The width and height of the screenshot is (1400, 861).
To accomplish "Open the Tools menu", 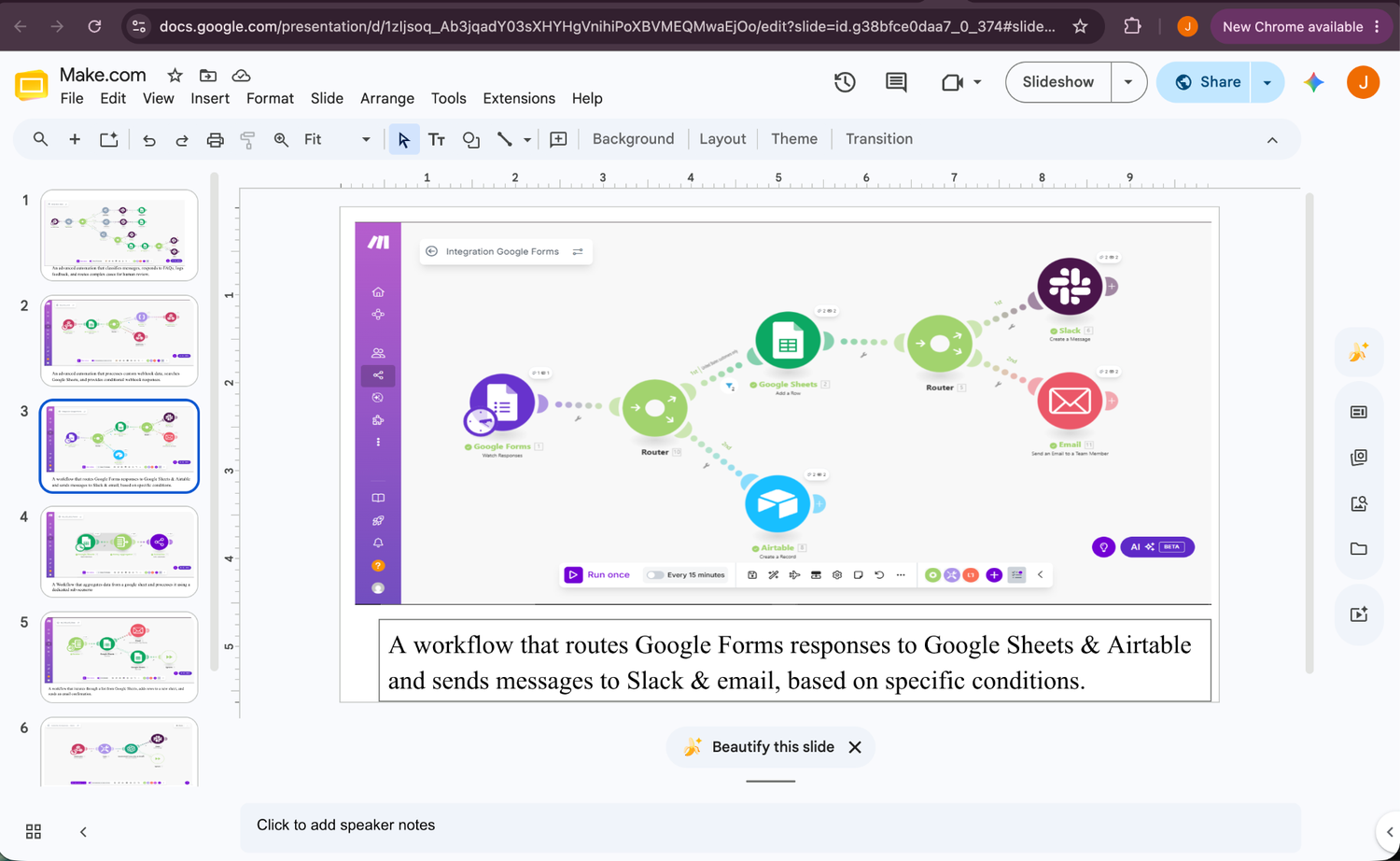I will 449,98.
